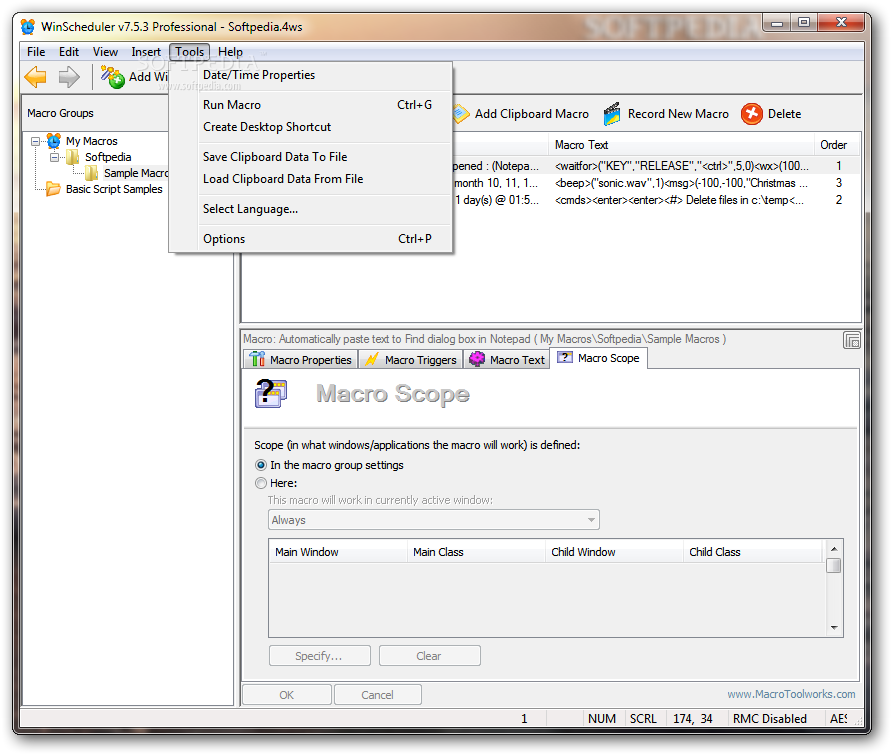892x755 pixels.
Task: Click the Clear button
Action: click(430, 655)
